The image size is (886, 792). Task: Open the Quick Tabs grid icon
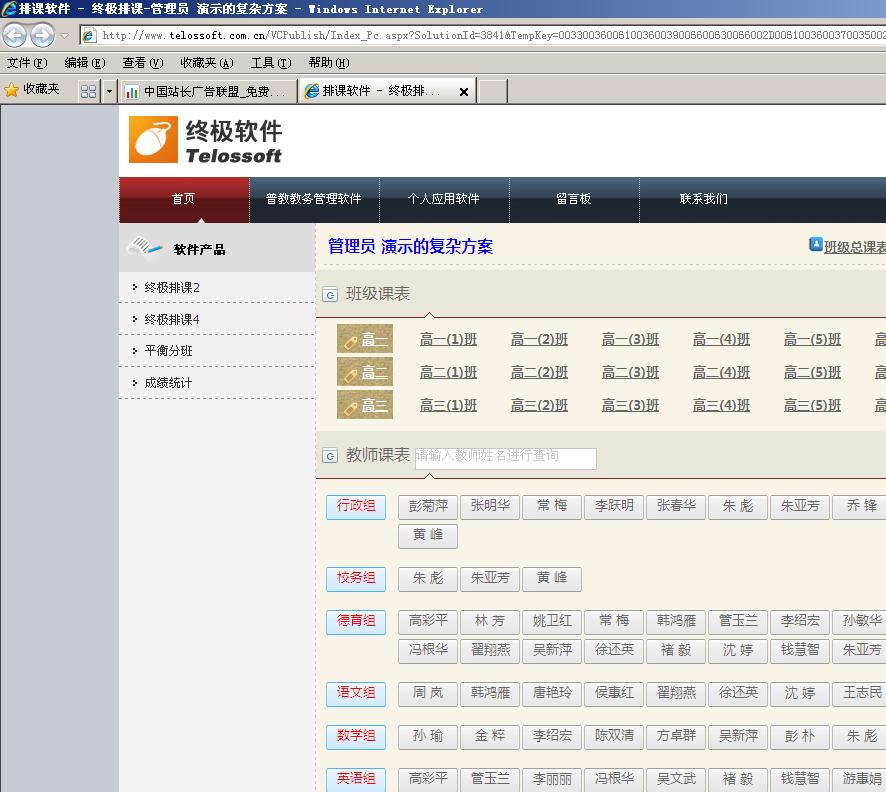click(88, 91)
